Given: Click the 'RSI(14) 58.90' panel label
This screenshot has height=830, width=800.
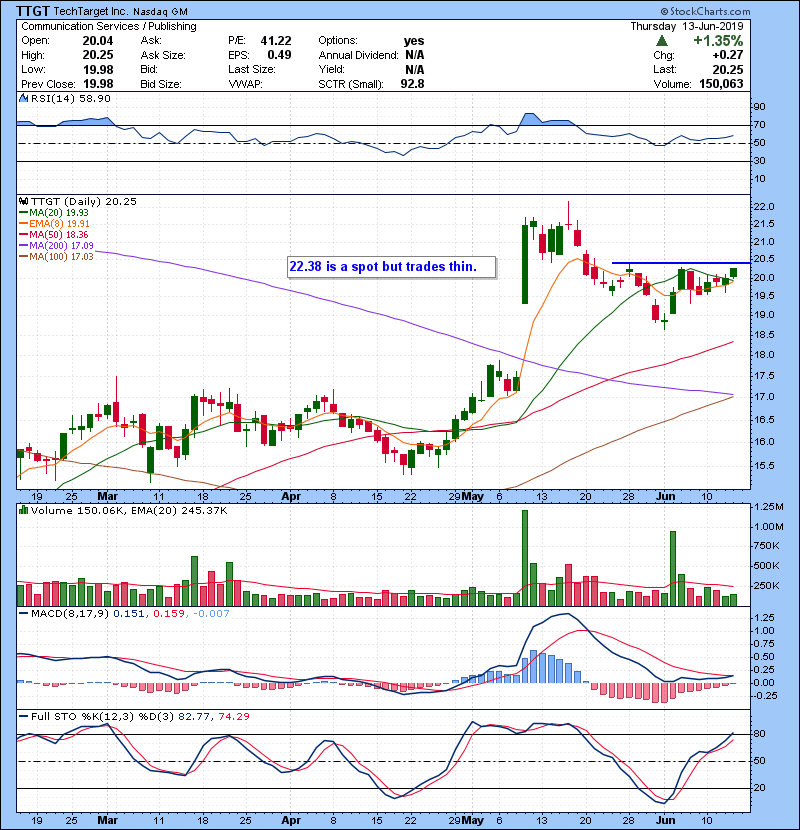Looking at the screenshot, I should [x=70, y=98].
